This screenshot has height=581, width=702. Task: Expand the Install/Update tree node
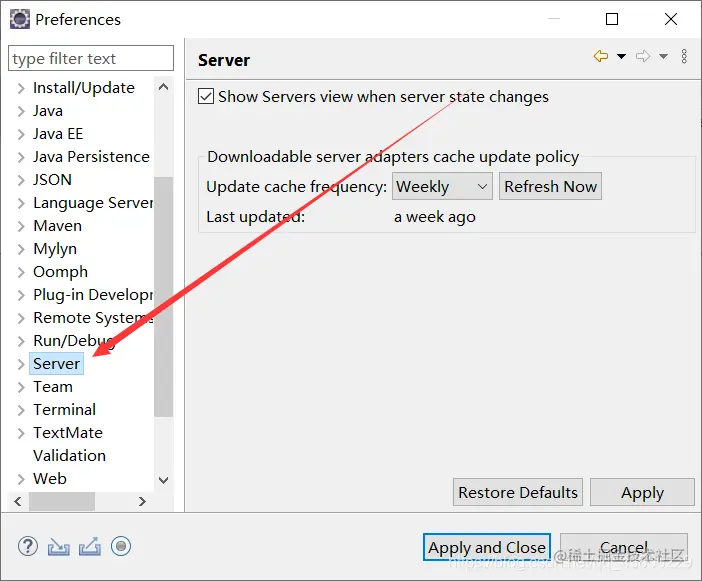click(x=21, y=88)
